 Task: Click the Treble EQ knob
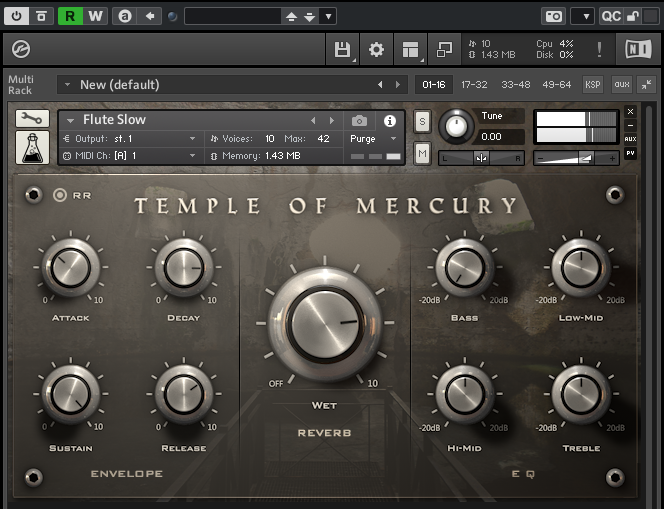coord(581,394)
